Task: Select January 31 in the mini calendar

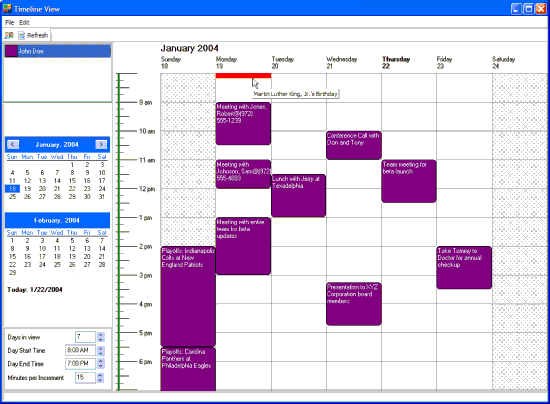Action: tap(102, 197)
